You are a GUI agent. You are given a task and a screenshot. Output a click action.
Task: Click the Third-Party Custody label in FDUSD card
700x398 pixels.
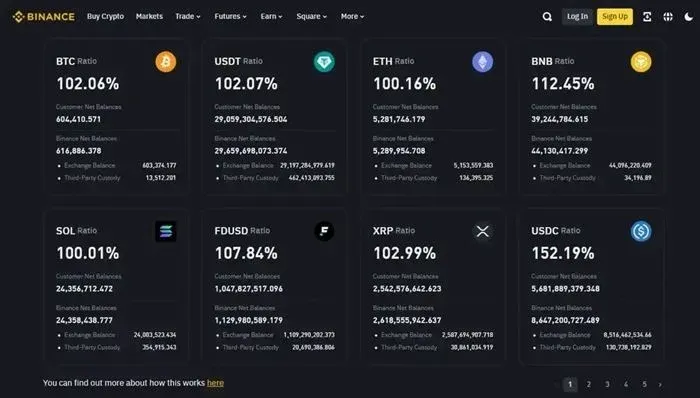[250, 348]
